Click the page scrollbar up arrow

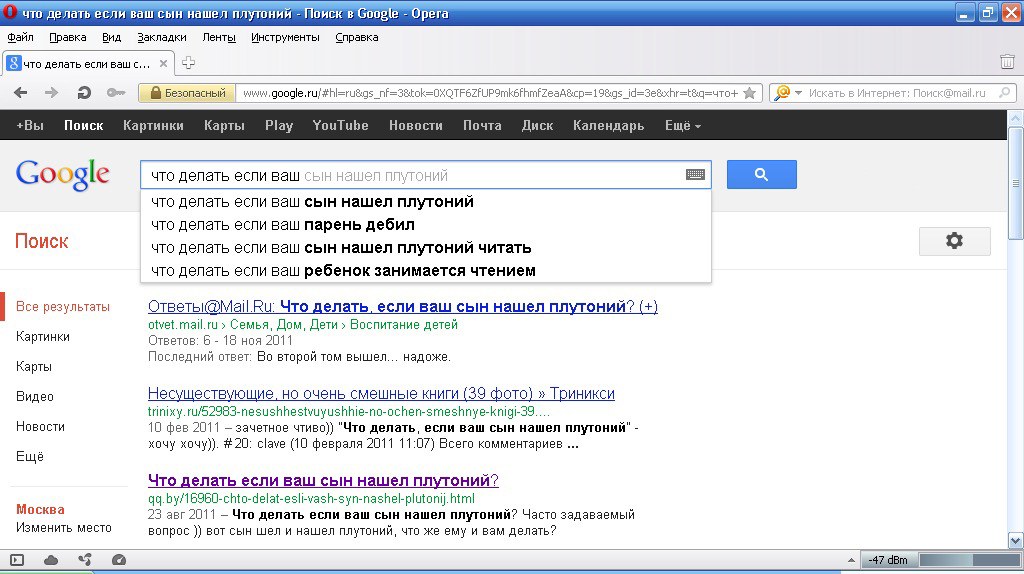[1016, 118]
